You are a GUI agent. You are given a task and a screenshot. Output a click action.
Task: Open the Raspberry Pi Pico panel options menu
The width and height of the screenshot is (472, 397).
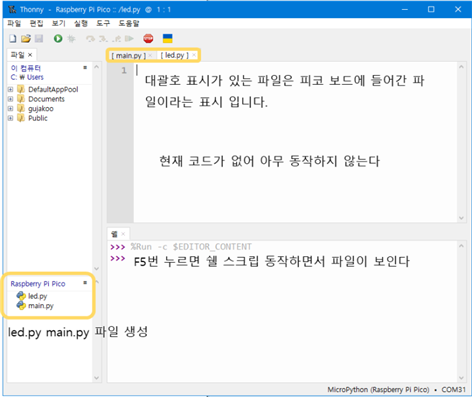coord(85,283)
